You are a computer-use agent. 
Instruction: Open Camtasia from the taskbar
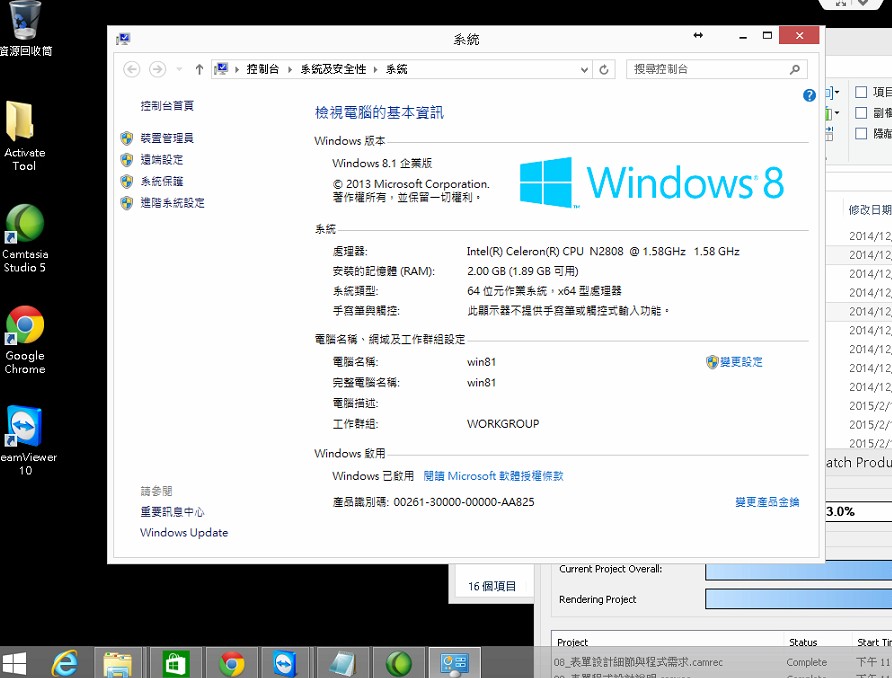point(398,663)
